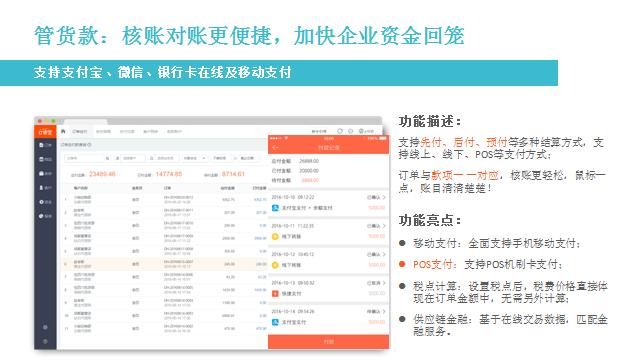The width and height of the screenshot is (640, 360).
Task: Click the paid amount value 14774.85
Action: (x=169, y=174)
